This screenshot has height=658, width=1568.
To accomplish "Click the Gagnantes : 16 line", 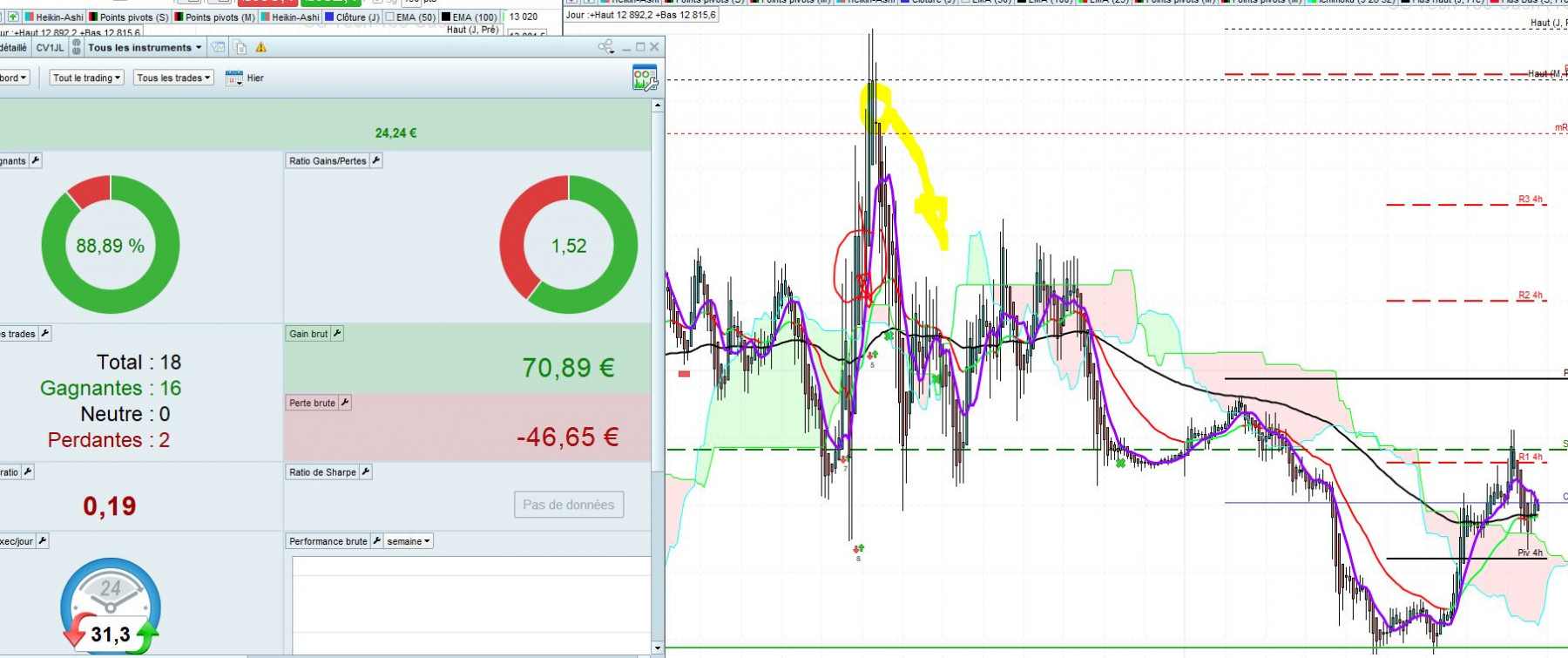I will 111,388.
